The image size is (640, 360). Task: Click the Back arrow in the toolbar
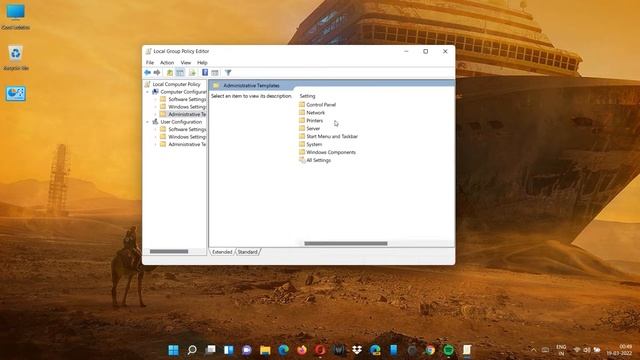[147, 73]
